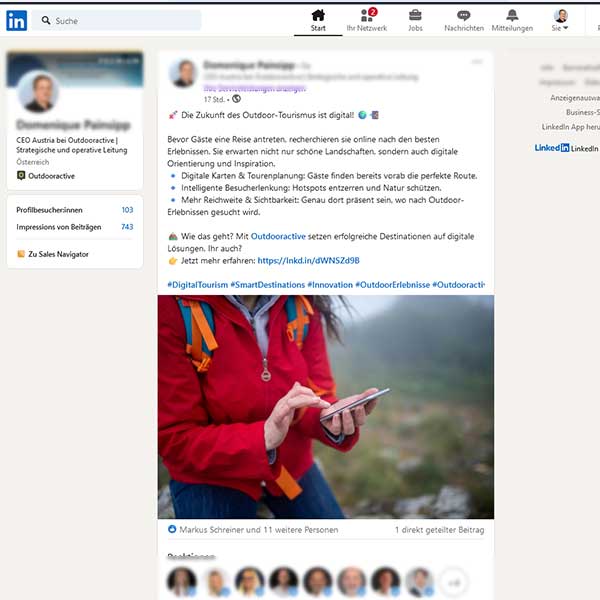Click hashtag #DigitalTourism
The image size is (600, 600).
(x=197, y=285)
